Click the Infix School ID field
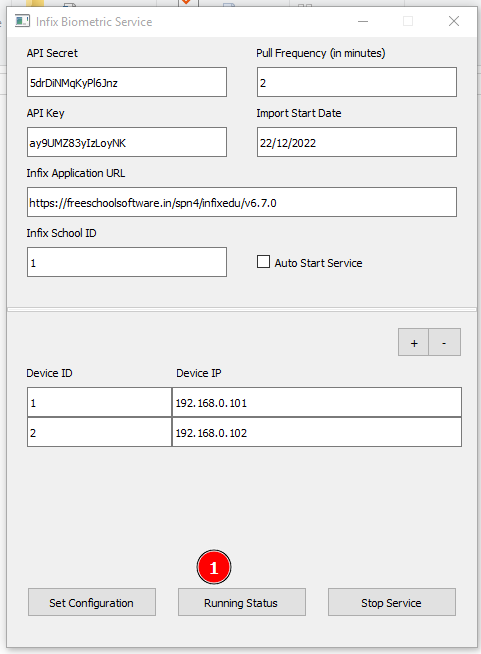The height and width of the screenshot is (654, 481). (x=127, y=262)
